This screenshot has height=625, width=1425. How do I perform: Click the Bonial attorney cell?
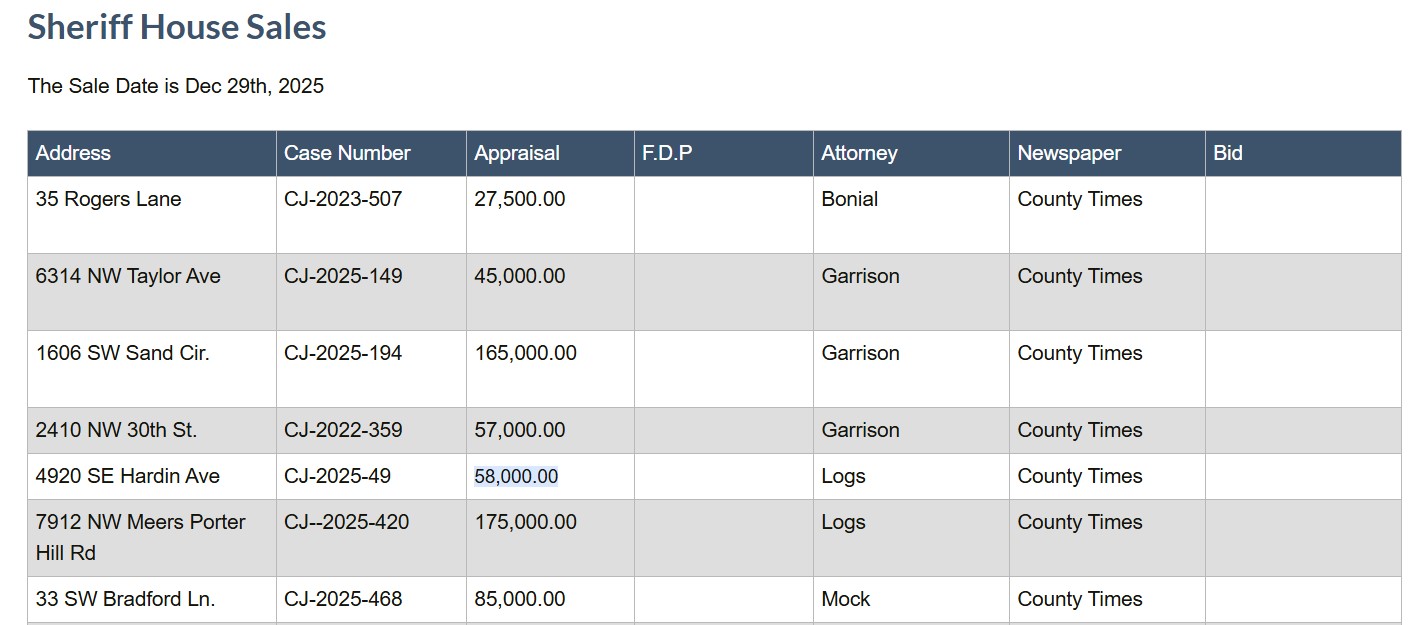(849, 199)
